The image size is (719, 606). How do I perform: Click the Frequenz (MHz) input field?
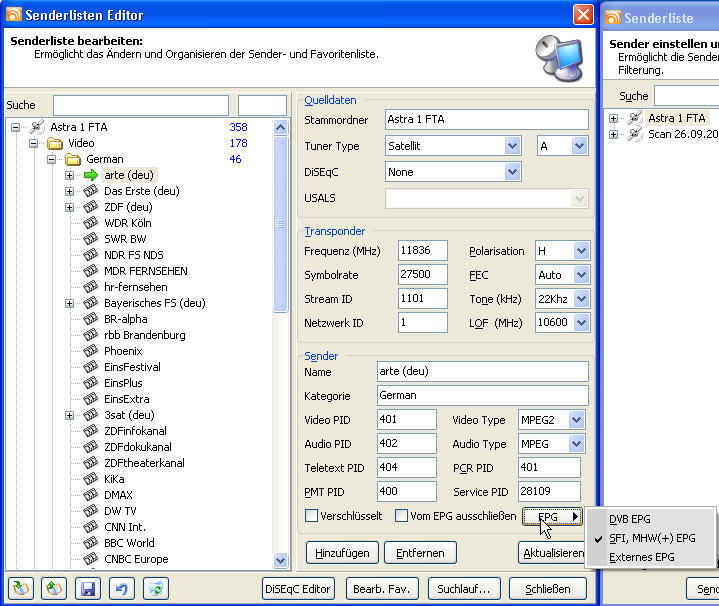[422, 251]
